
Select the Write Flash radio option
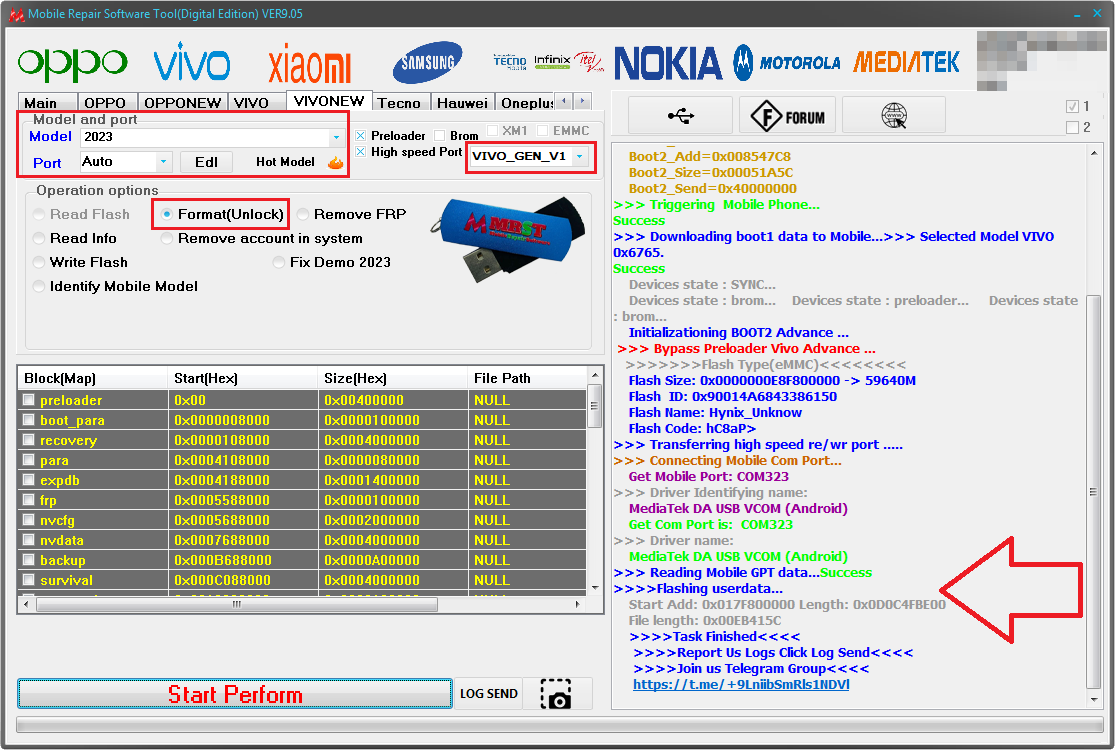(39, 262)
